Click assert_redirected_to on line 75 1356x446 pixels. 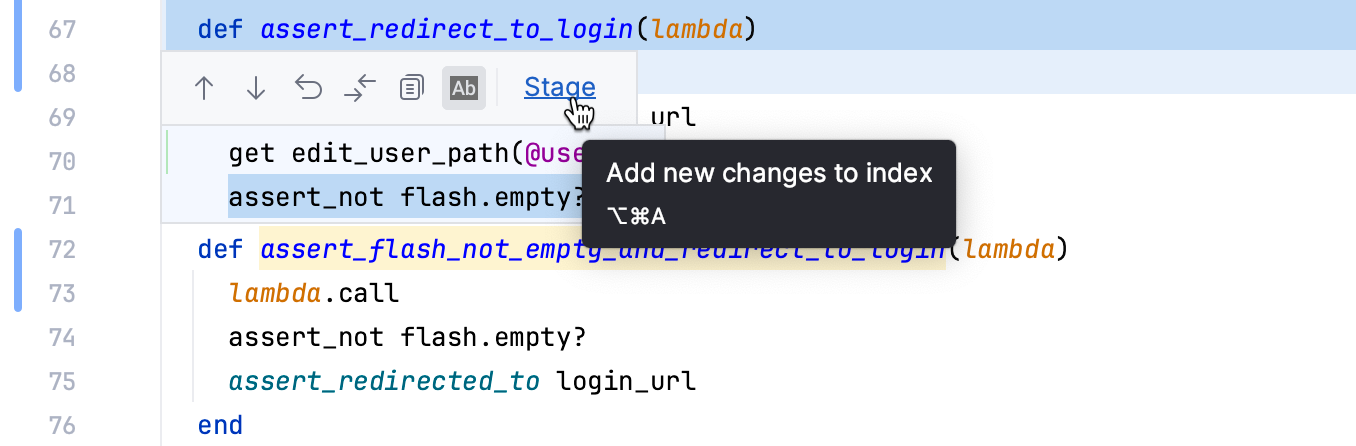(x=384, y=381)
